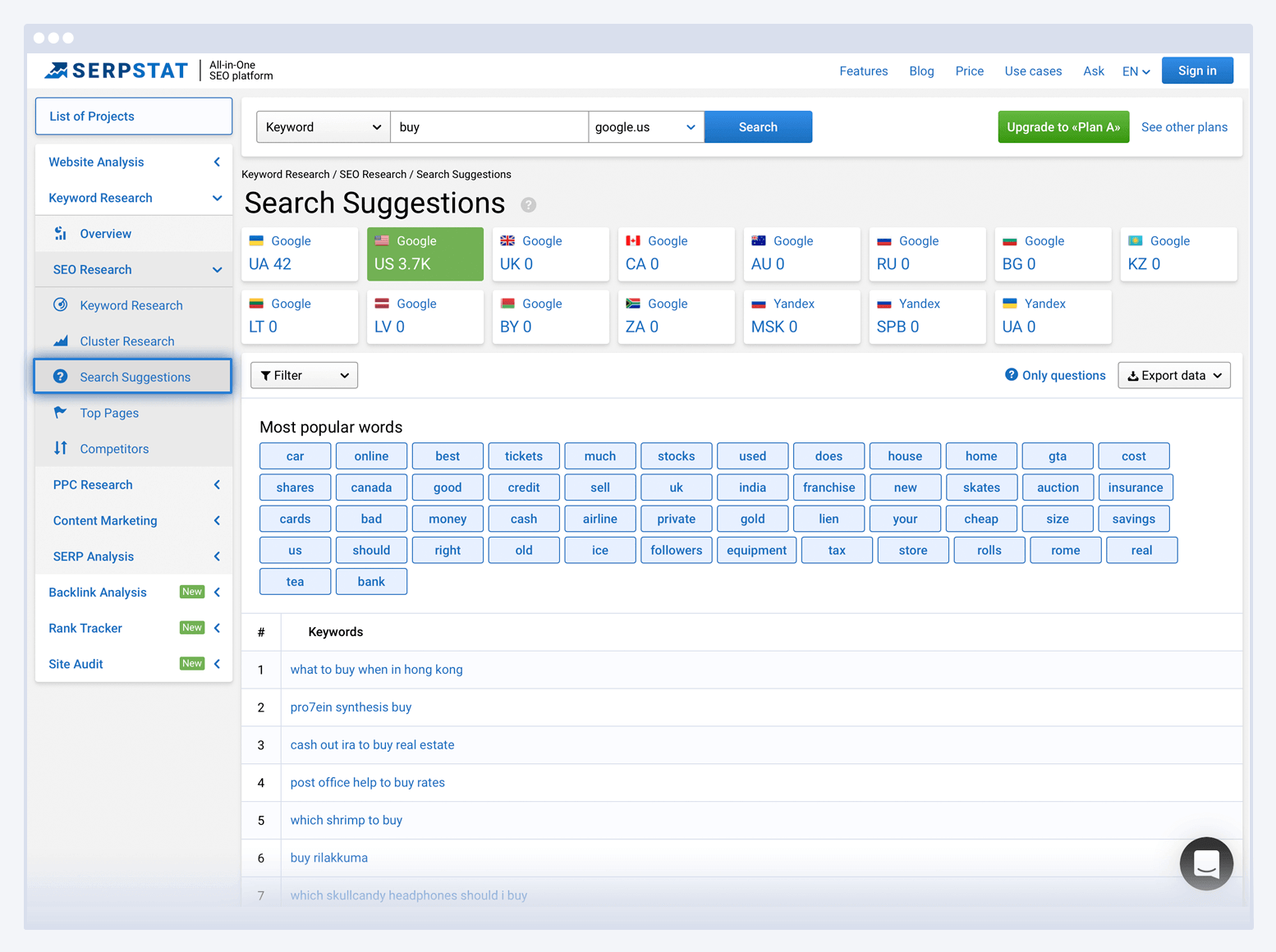The height and width of the screenshot is (952, 1276).
Task: Select the Google US 3.7K card
Action: tap(425, 254)
